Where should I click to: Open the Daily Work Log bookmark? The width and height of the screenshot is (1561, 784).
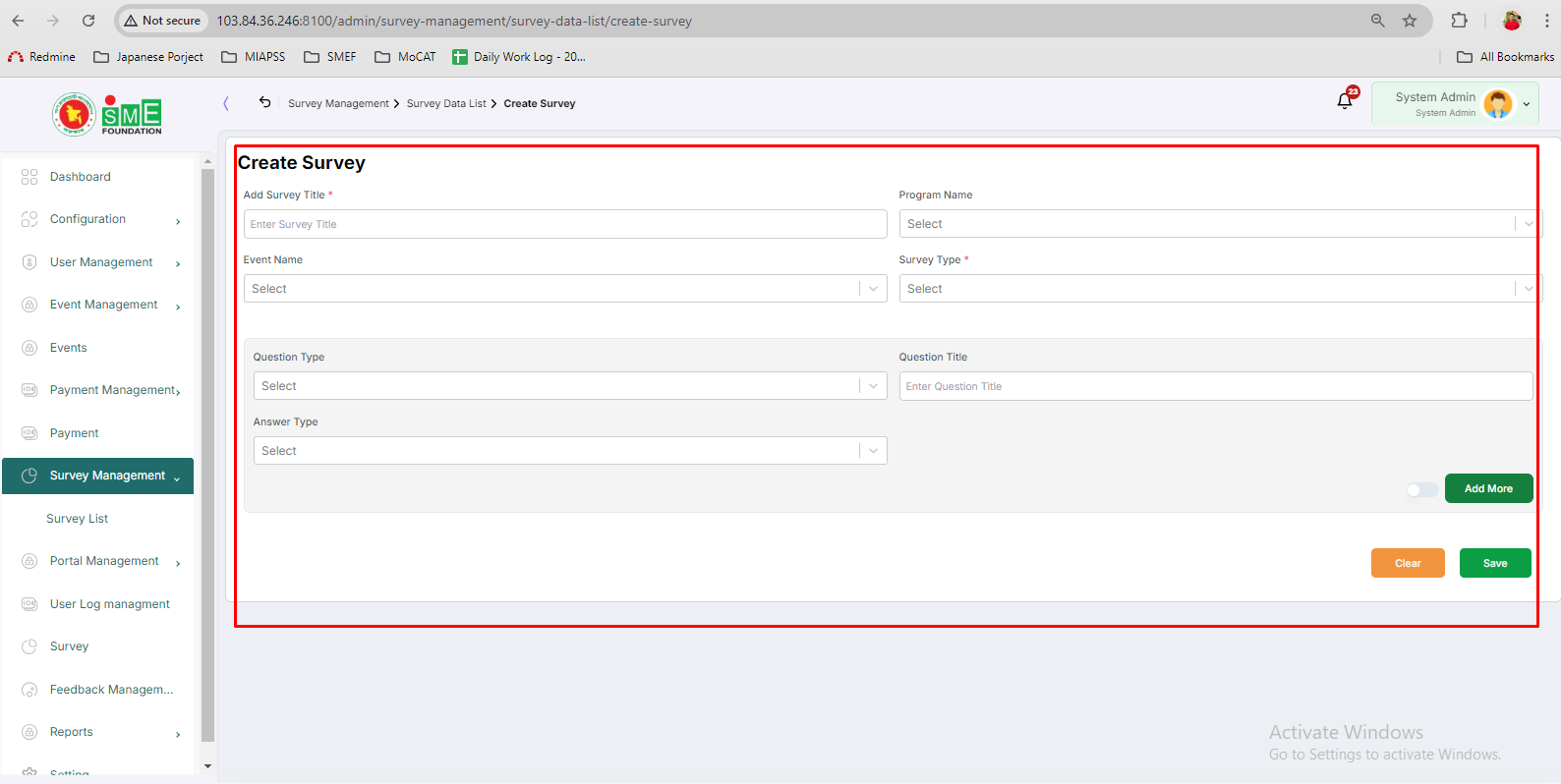(x=519, y=57)
